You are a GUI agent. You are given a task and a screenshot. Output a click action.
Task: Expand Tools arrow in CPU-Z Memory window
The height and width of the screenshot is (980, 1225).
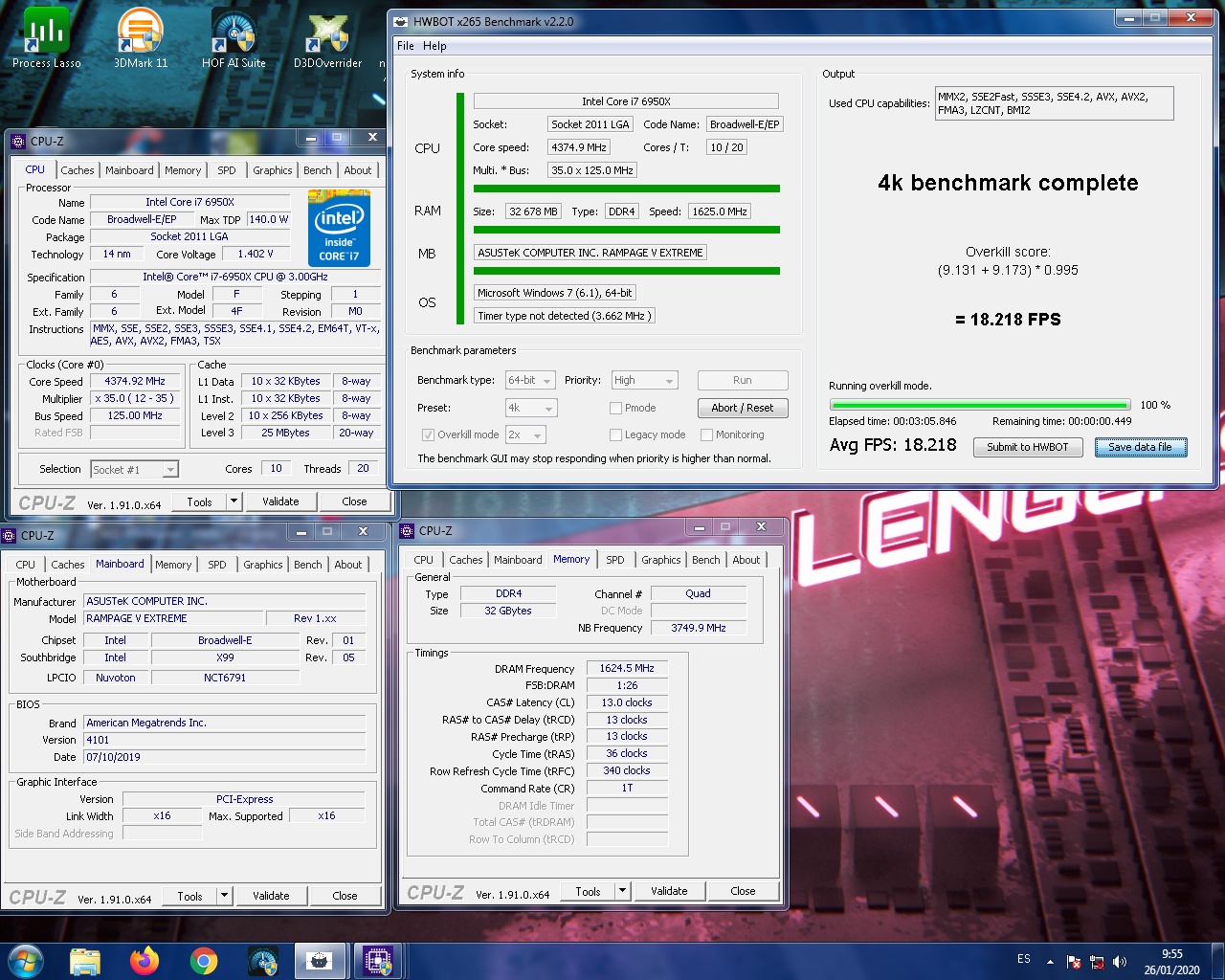pyautogui.click(x=622, y=891)
